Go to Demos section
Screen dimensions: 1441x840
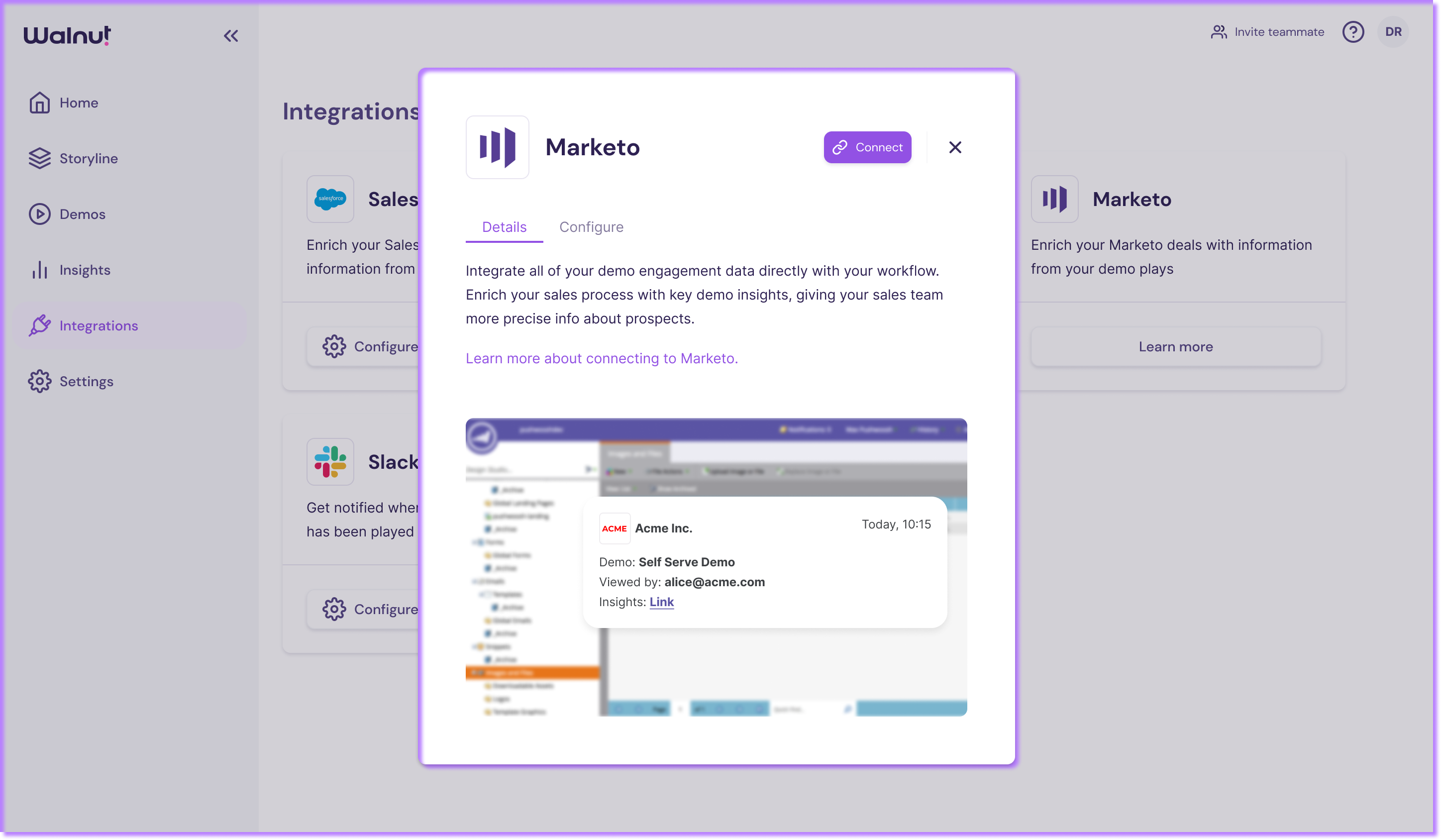(130, 214)
